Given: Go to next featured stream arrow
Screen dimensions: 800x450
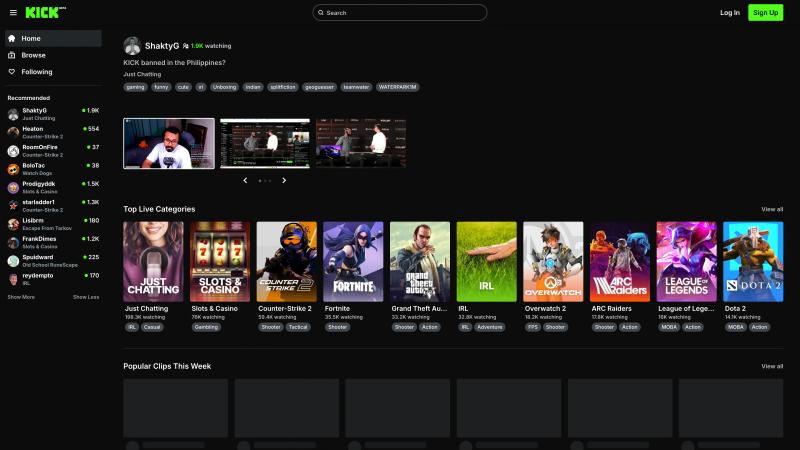Looking at the screenshot, I should pos(284,181).
